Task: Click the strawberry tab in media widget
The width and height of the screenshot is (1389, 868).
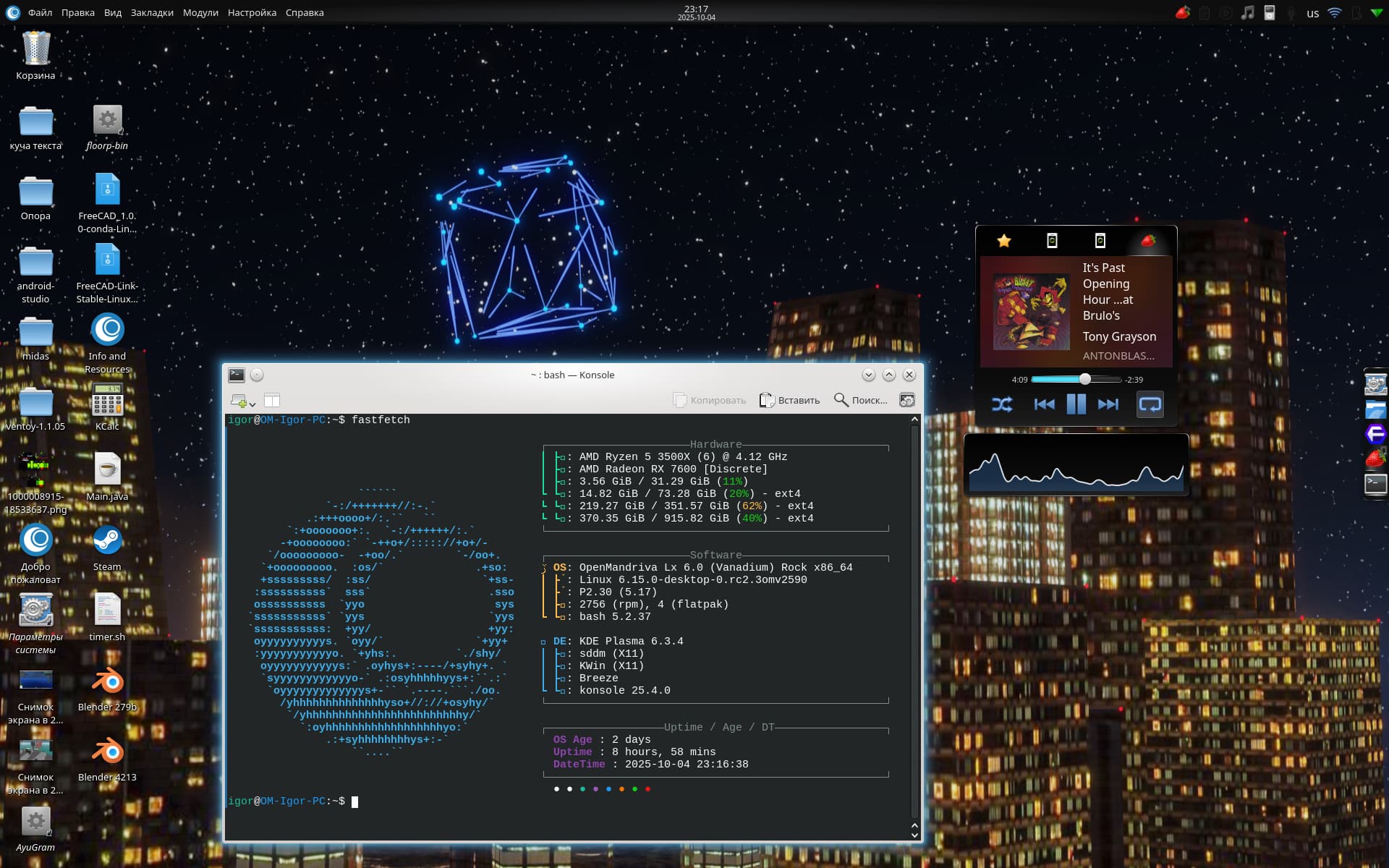Action: [1148, 241]
